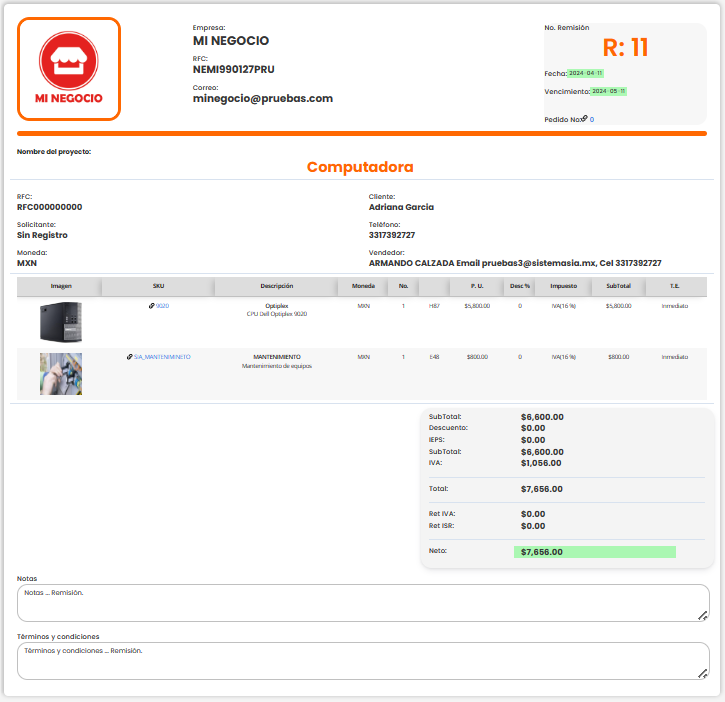
Task: Click the green Fecha date 2024-04-11
Action: tap(585, 73)
